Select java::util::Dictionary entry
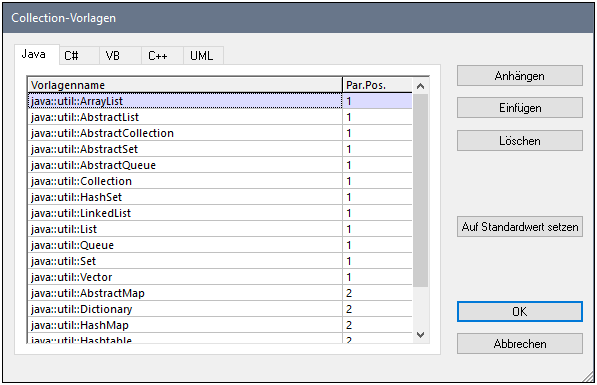Screen dimensions: 597x385 click(x=220, y=309)
